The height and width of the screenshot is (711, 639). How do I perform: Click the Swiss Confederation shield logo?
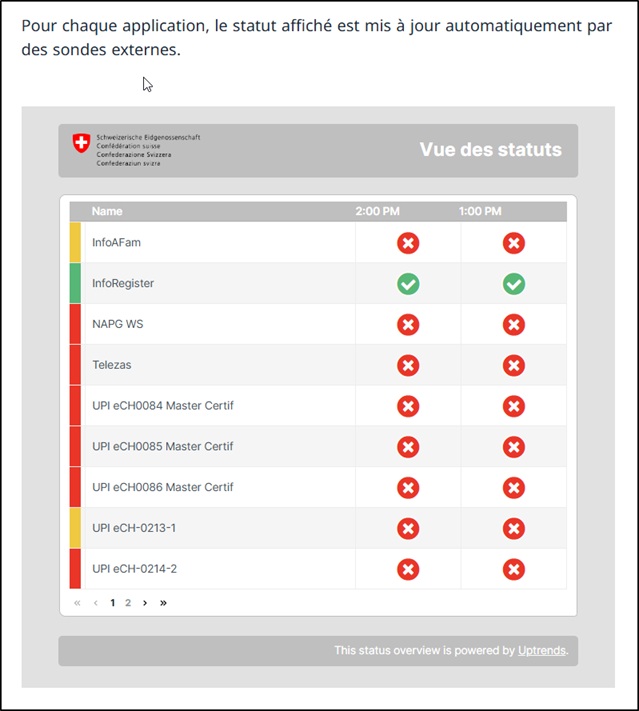coord(81,143)
